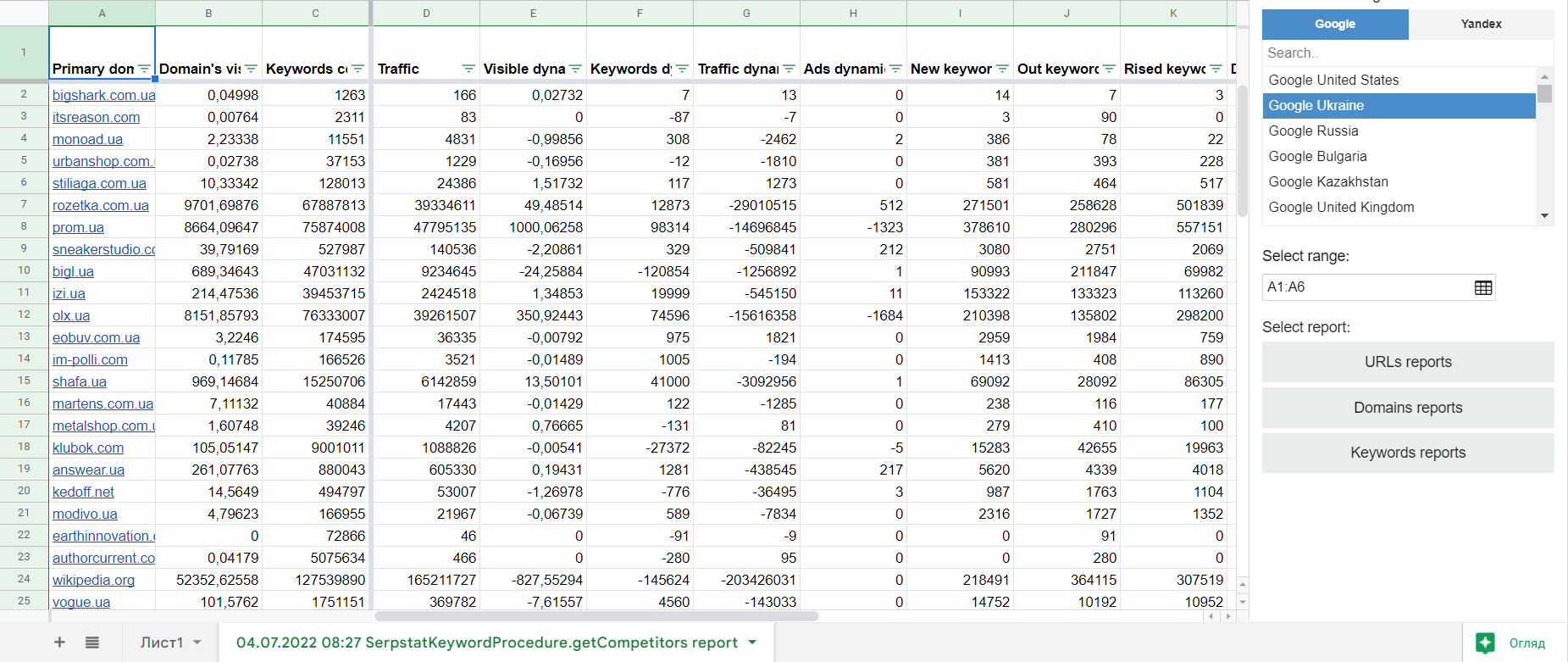Switch to the Google search engine tab

pos(1334,24)
